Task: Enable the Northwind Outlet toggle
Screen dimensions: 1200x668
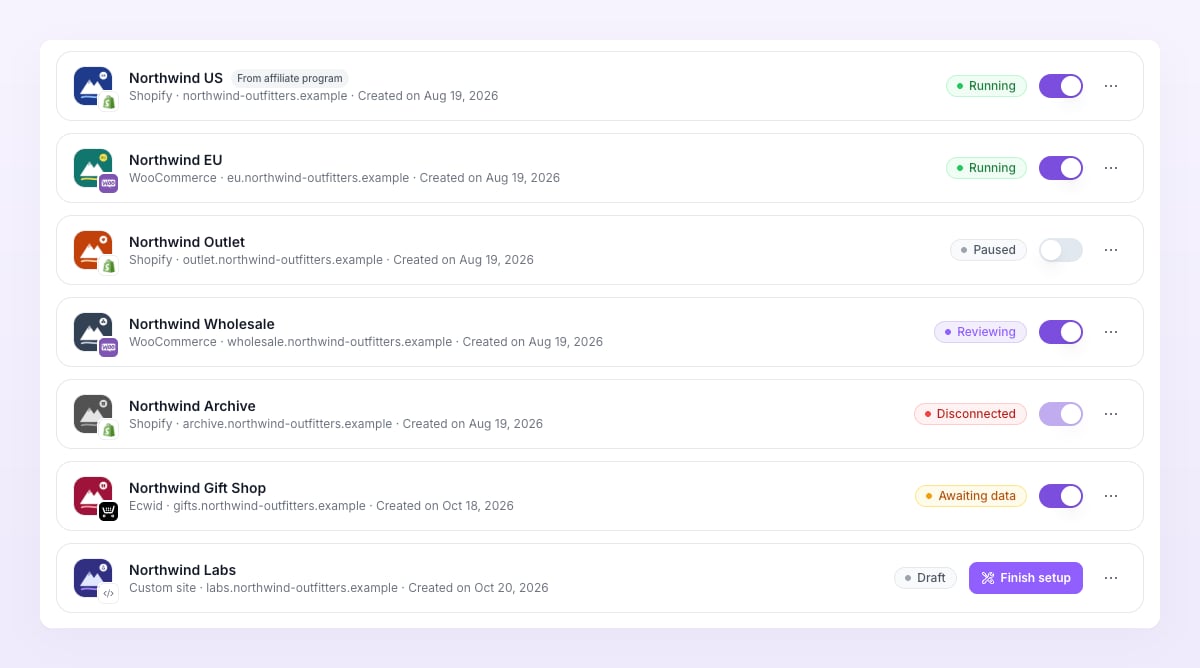Action: [1061, 250]
